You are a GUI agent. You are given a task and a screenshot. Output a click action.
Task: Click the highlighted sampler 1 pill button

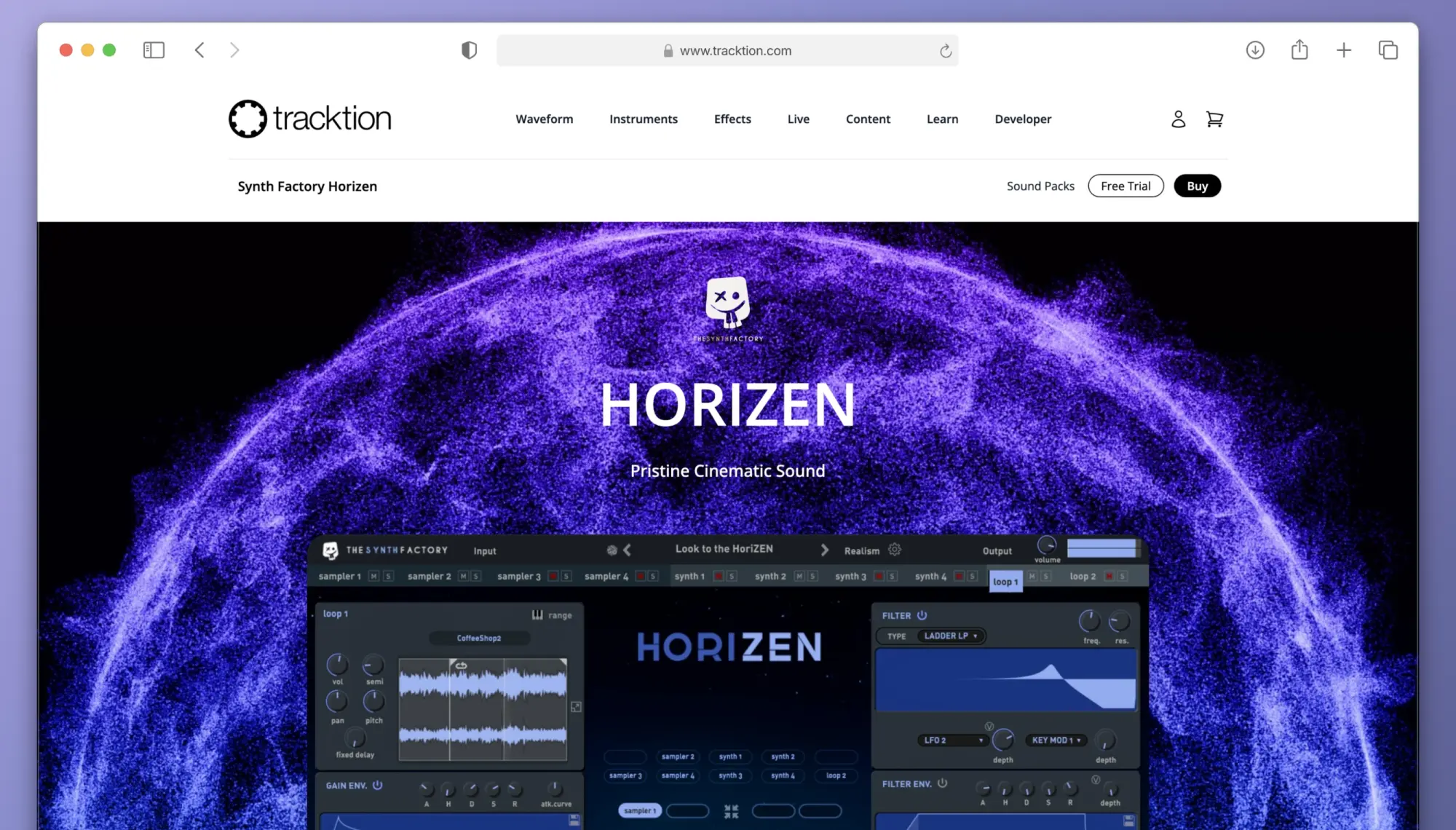point(640,810)
